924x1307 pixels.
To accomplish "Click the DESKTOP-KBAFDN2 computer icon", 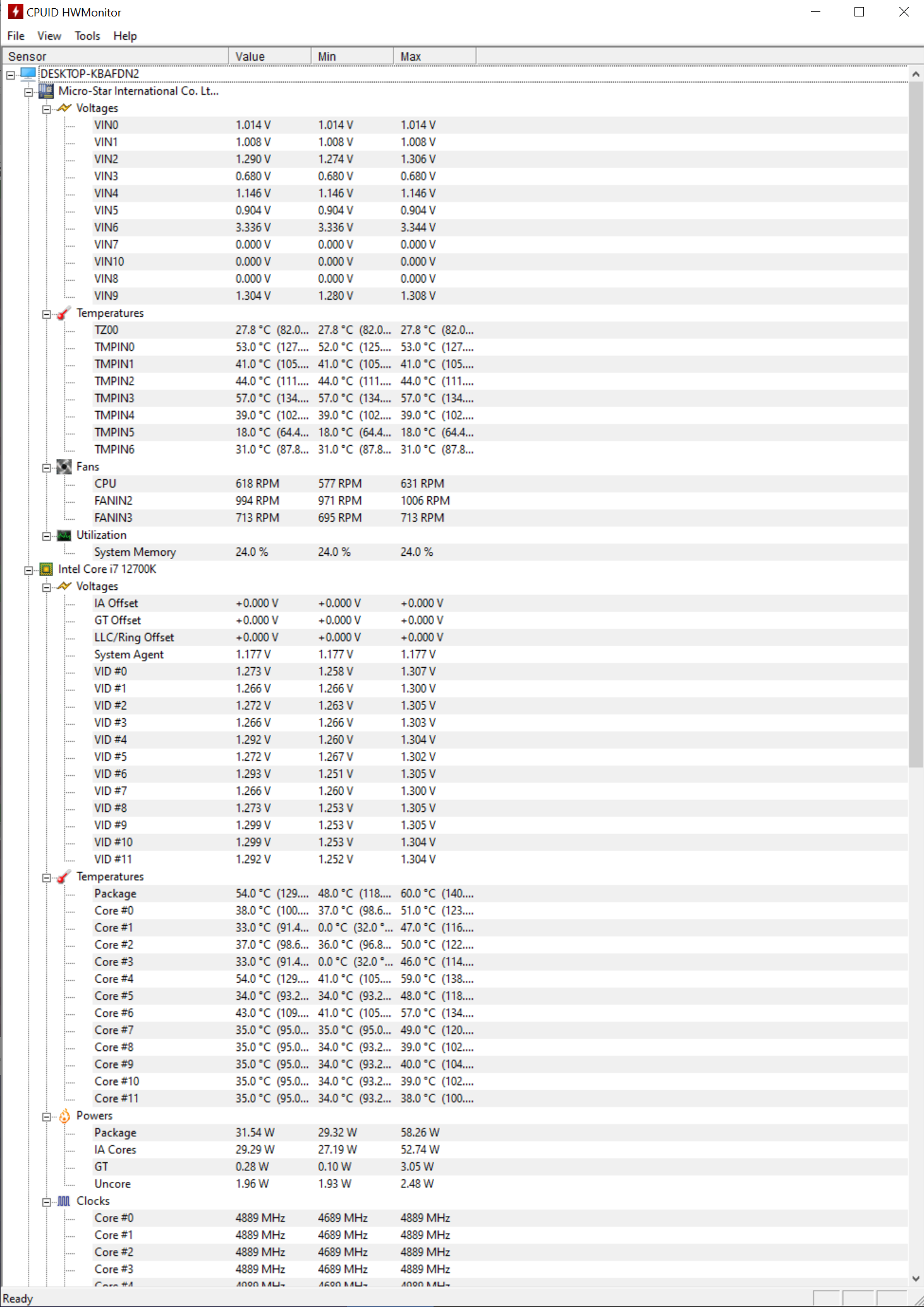I will point(28,74).
